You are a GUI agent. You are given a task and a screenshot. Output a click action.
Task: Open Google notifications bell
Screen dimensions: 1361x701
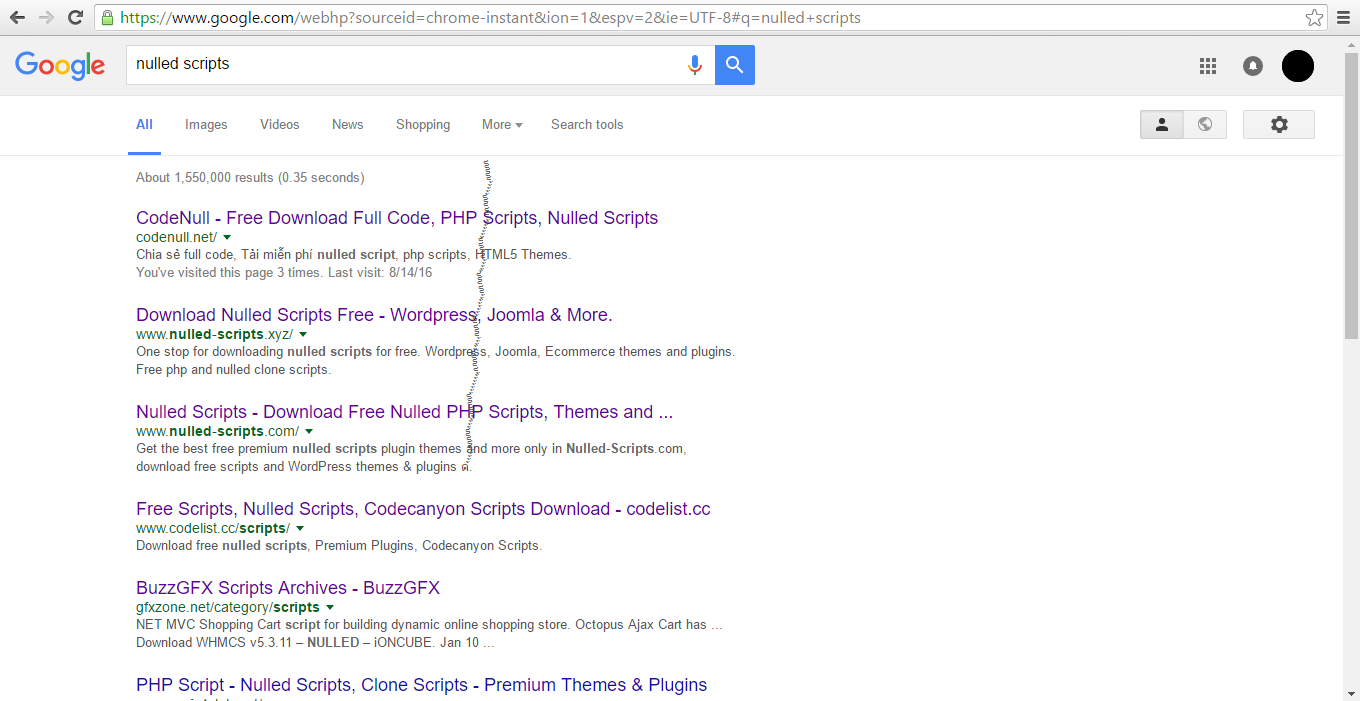click(1253, 66)
